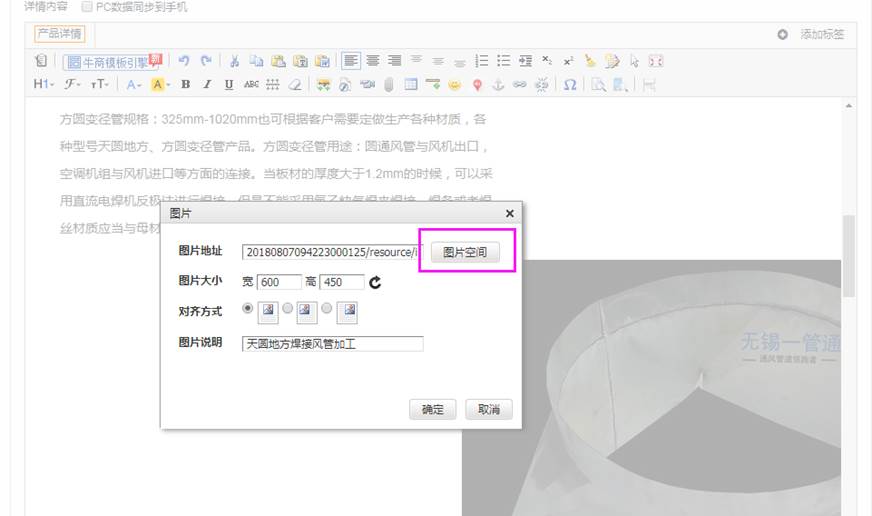Click the refresh image size arrow
This screenshot has height=516, width=872.
click(x=375, y=282)
